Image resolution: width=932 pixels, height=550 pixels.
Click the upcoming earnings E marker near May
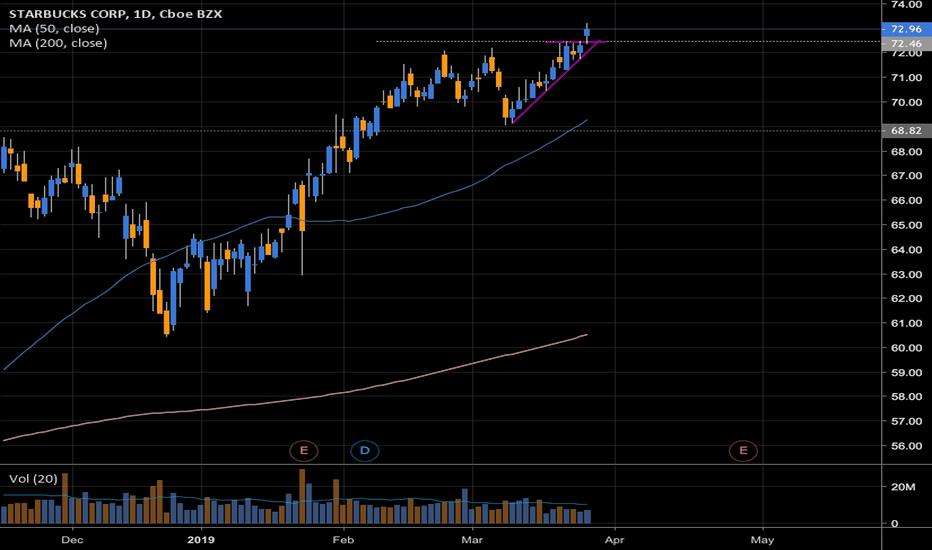(x=743, y=451)
